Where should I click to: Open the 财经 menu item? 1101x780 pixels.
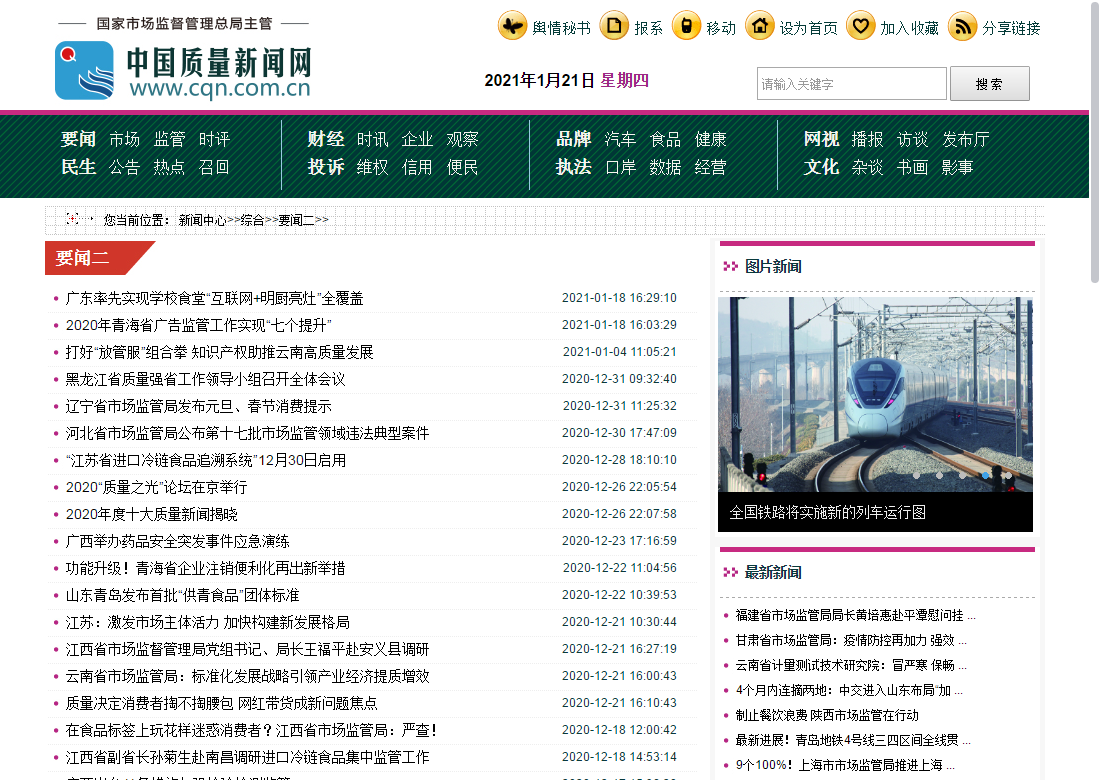pos(326,139)
